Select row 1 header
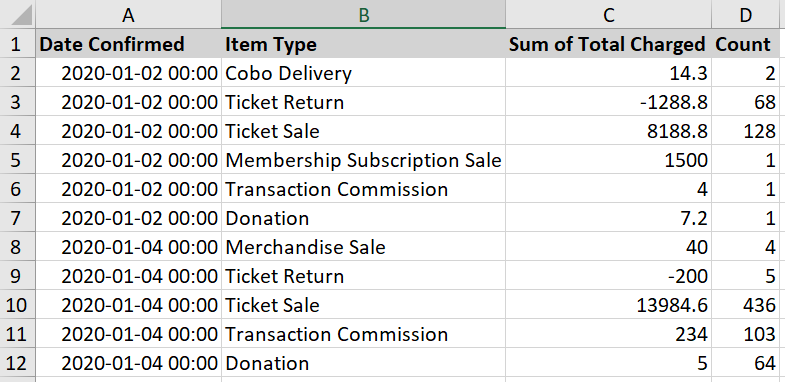Screen dimensions: 785x382 (18, 44)
